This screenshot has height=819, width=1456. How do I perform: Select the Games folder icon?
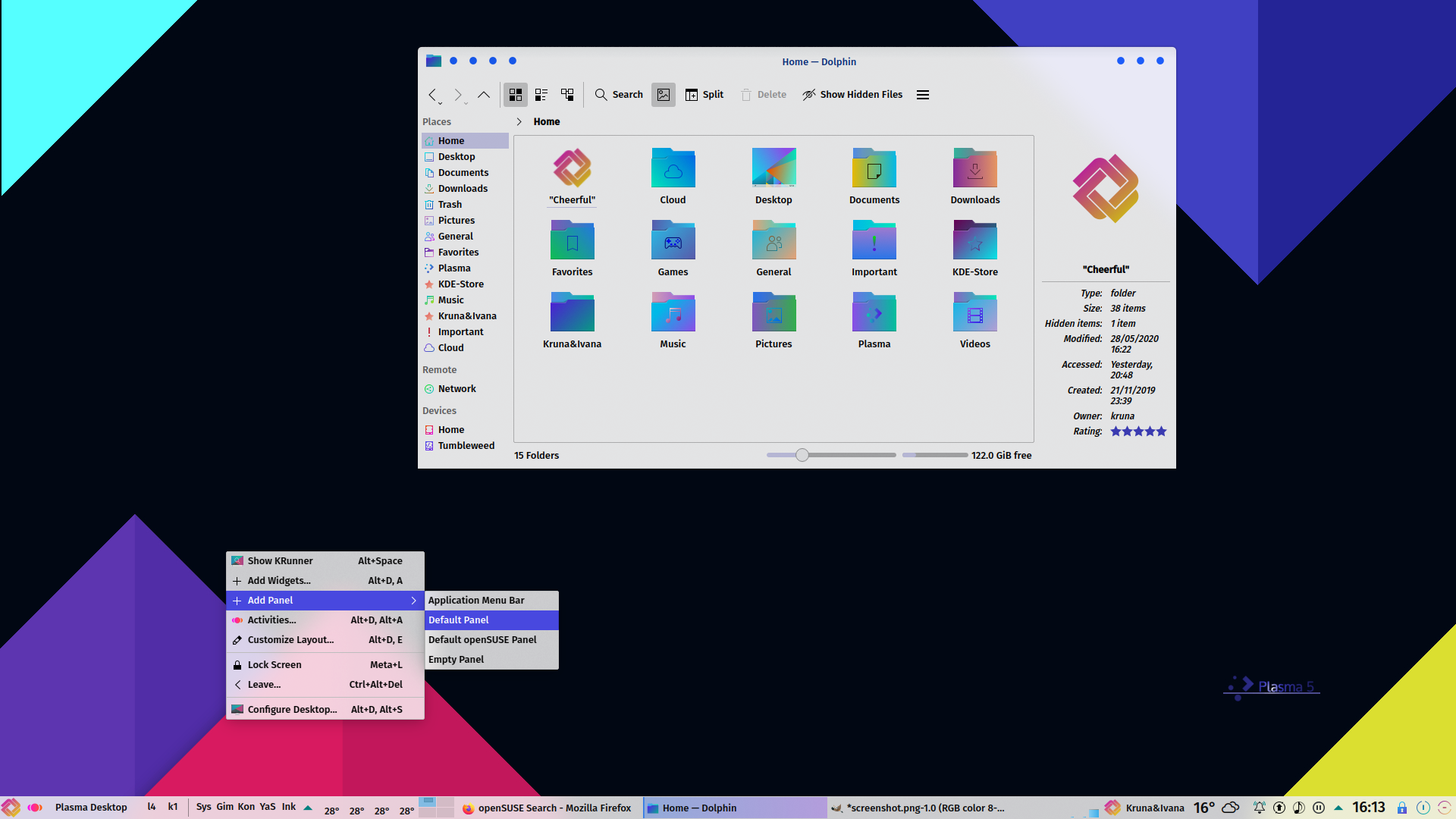pyautogui.click(x=673, y=241)
